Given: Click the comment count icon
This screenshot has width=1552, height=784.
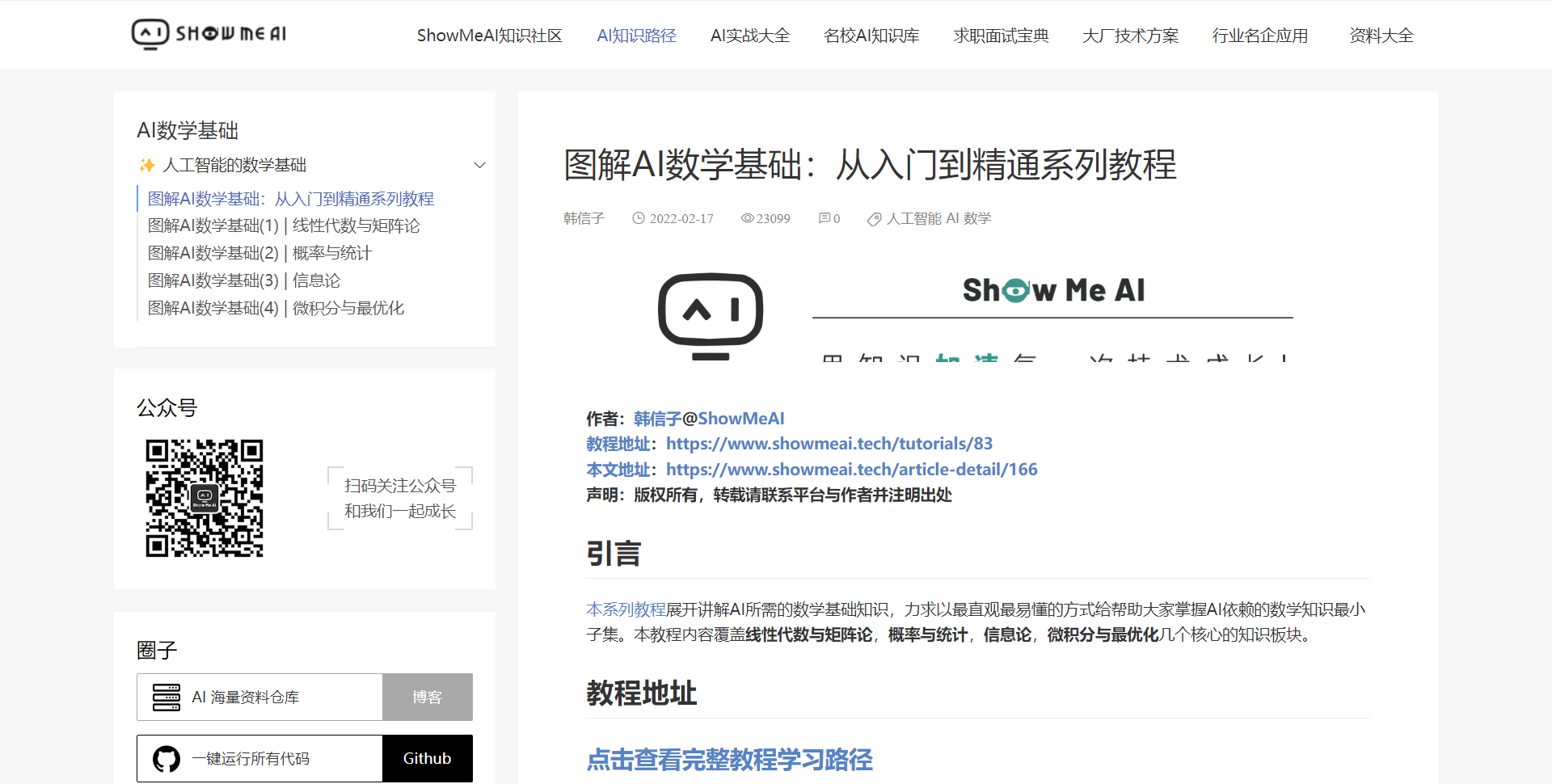Looking at the screenshot, I should pos(824,218).
